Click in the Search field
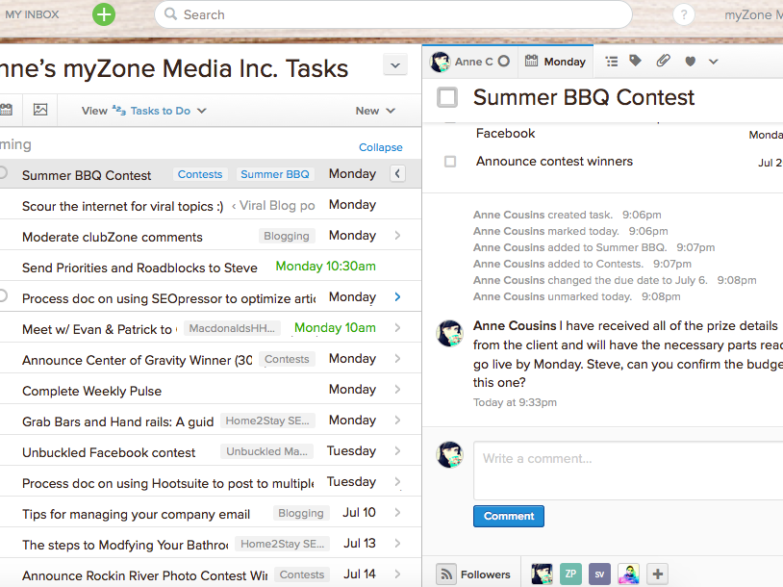Viewport: 783px width, 587px height. click(x=393, y=14)
